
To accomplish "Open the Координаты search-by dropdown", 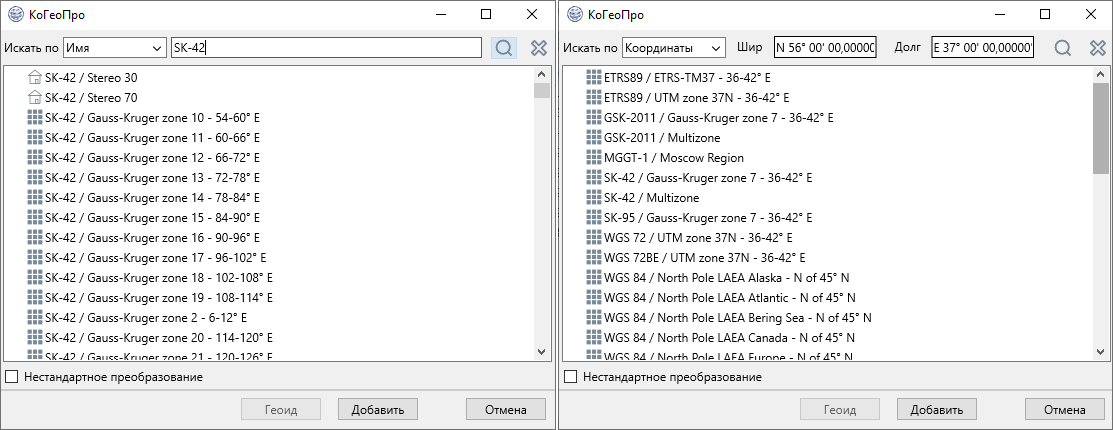I will [674, 48].
